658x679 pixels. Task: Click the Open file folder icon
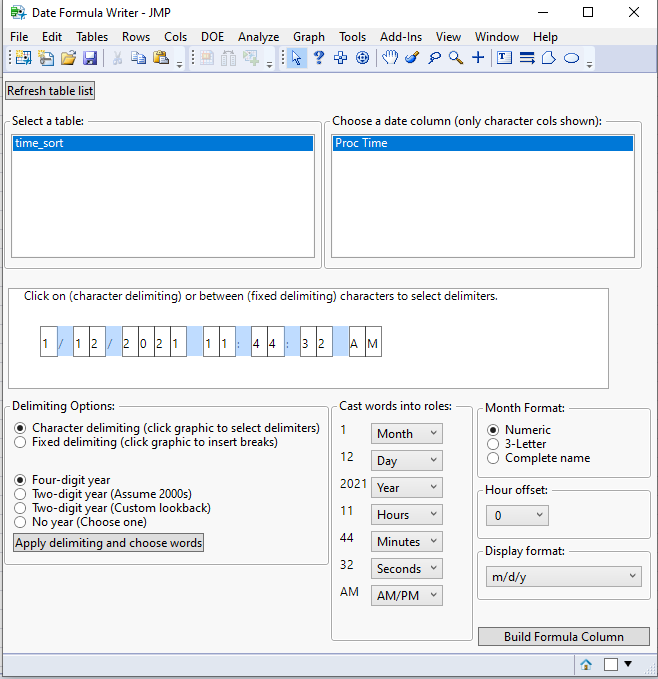point(68,58)
